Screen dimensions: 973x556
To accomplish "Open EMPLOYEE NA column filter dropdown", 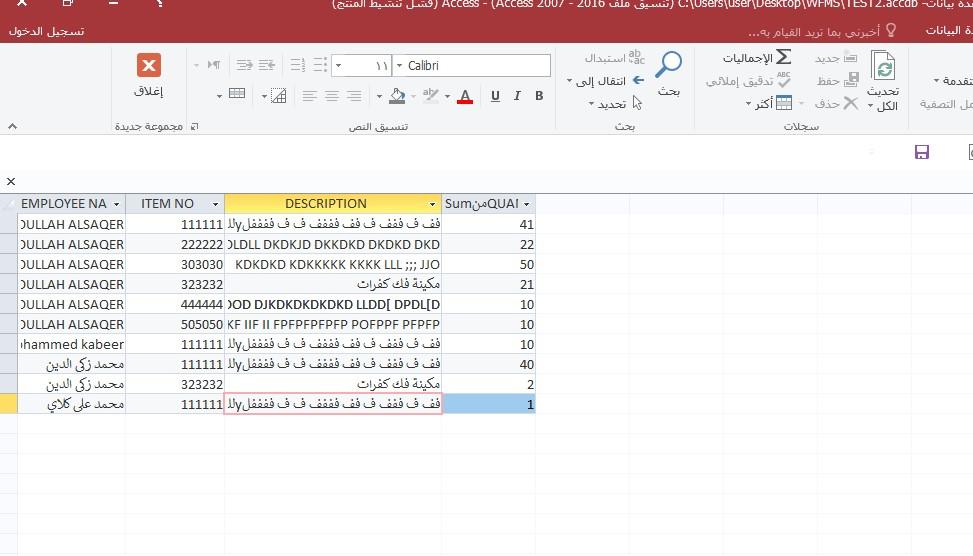I will pyautogui.click(x=116, y=204).
